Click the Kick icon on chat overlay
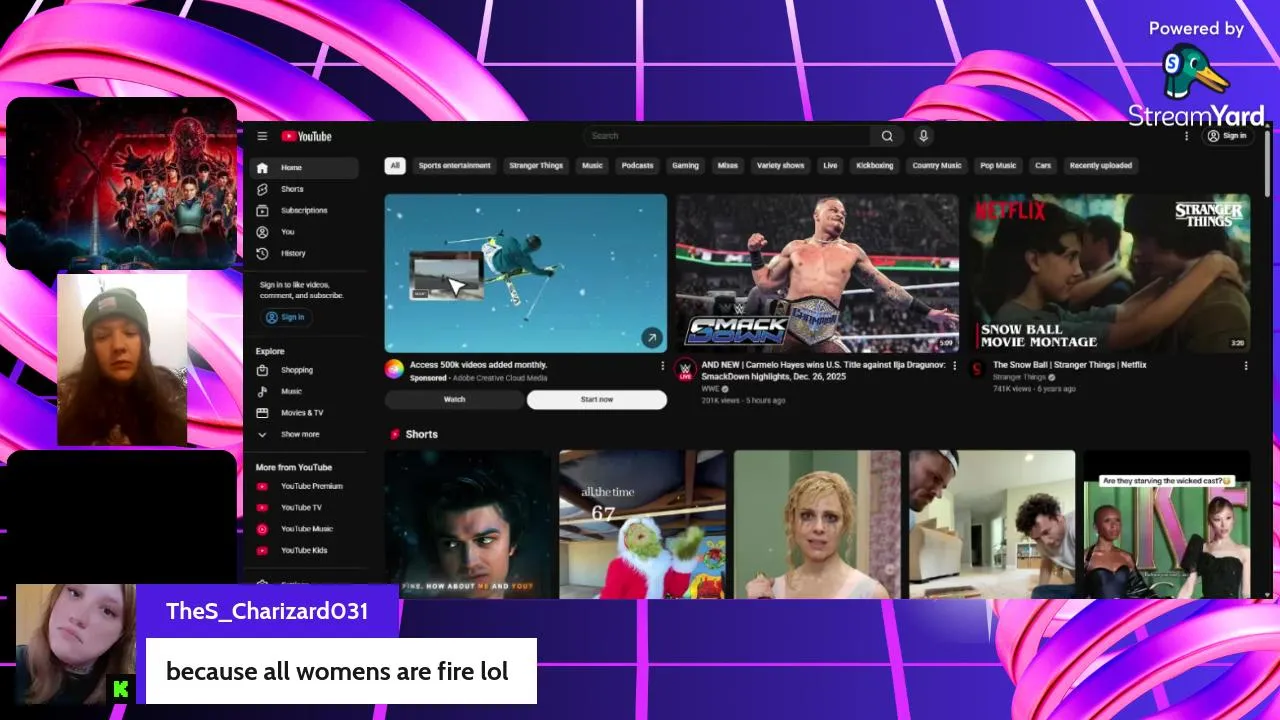The image size is (1280, 720). click(121, 688)
